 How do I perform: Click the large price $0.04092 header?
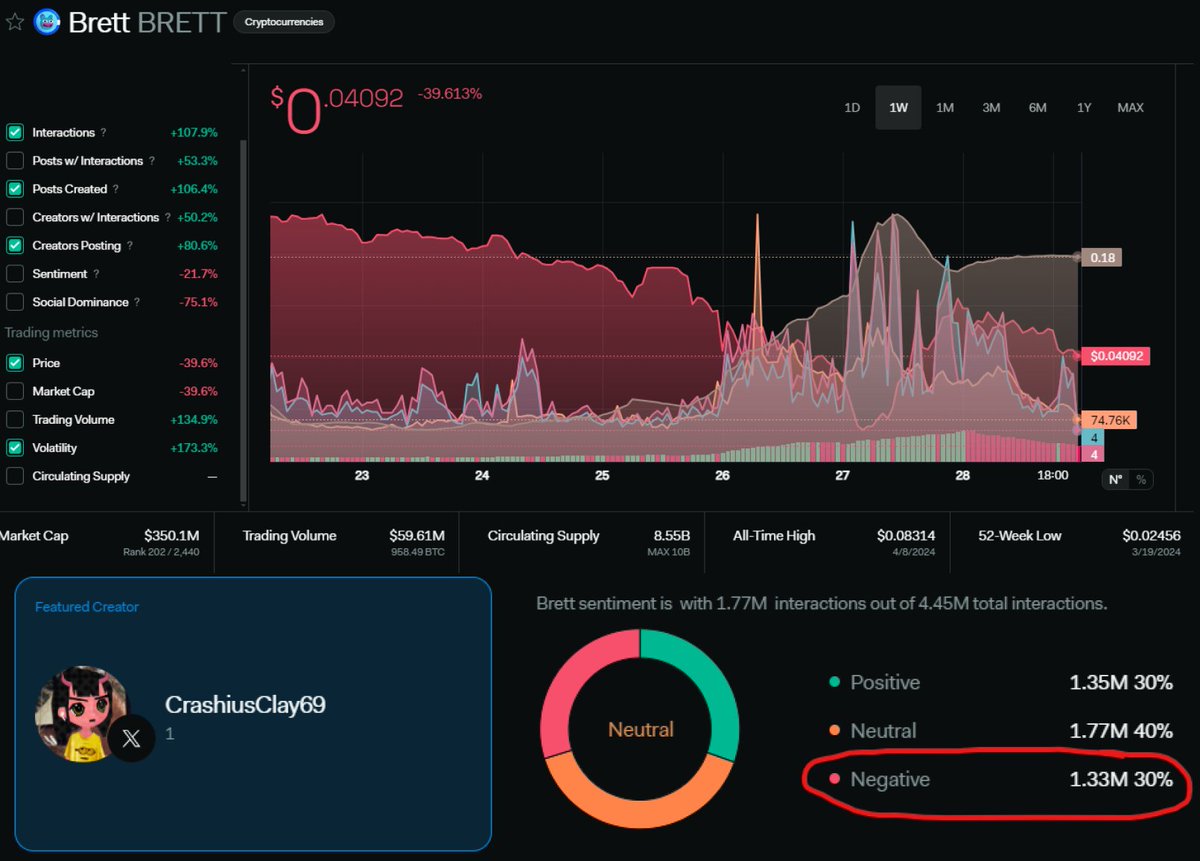[x=337, y=108]
